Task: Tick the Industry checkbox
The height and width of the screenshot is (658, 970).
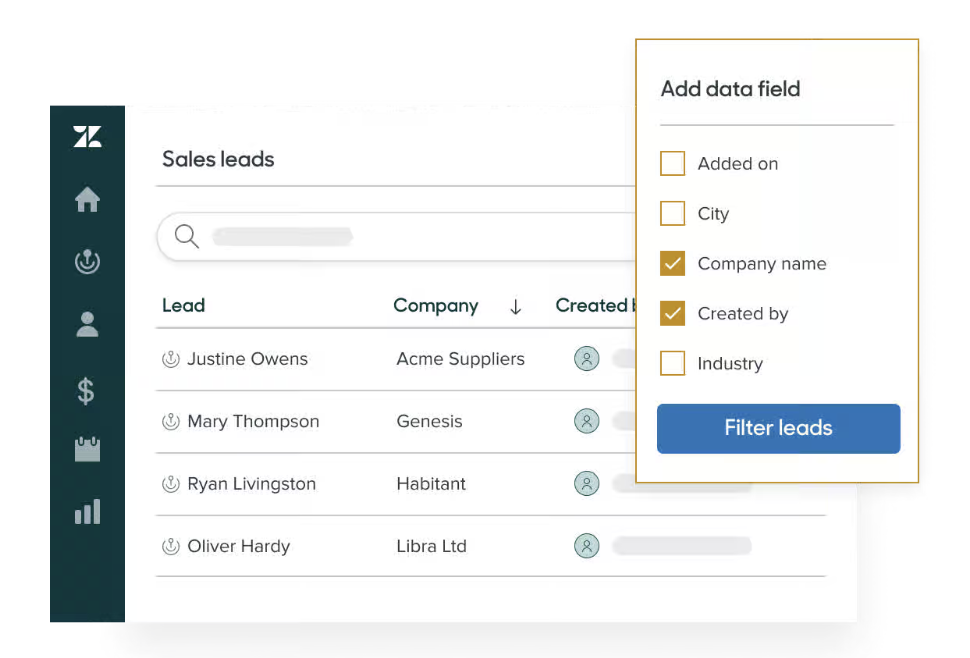Action: pos(672,363)
